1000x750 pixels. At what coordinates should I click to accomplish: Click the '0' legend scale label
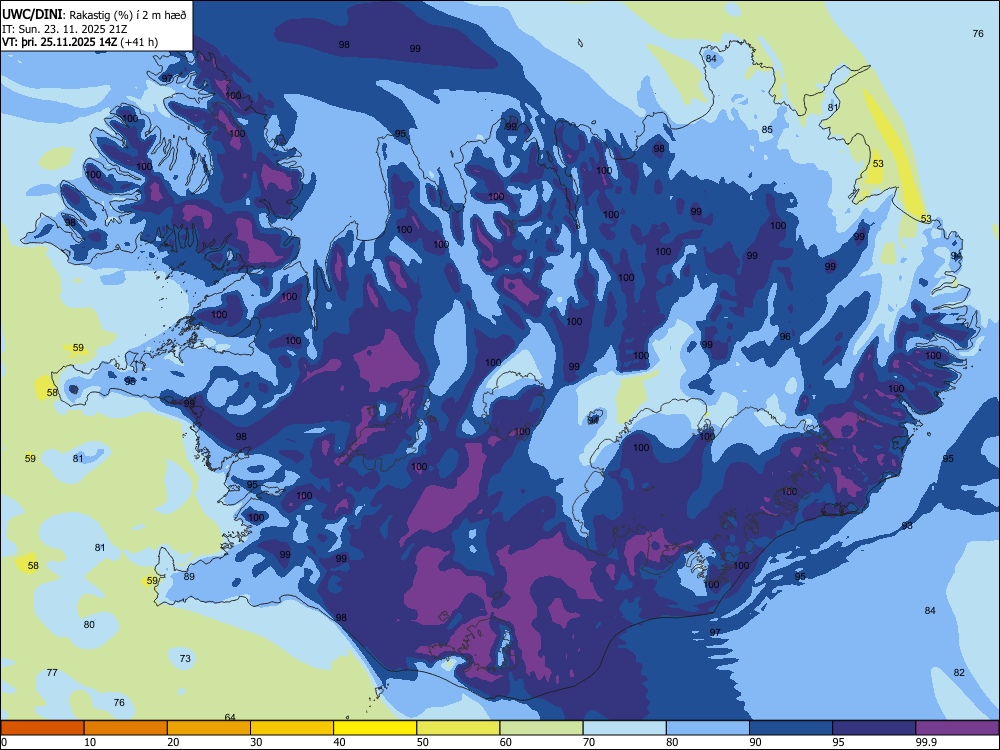[x=4, y=742]
